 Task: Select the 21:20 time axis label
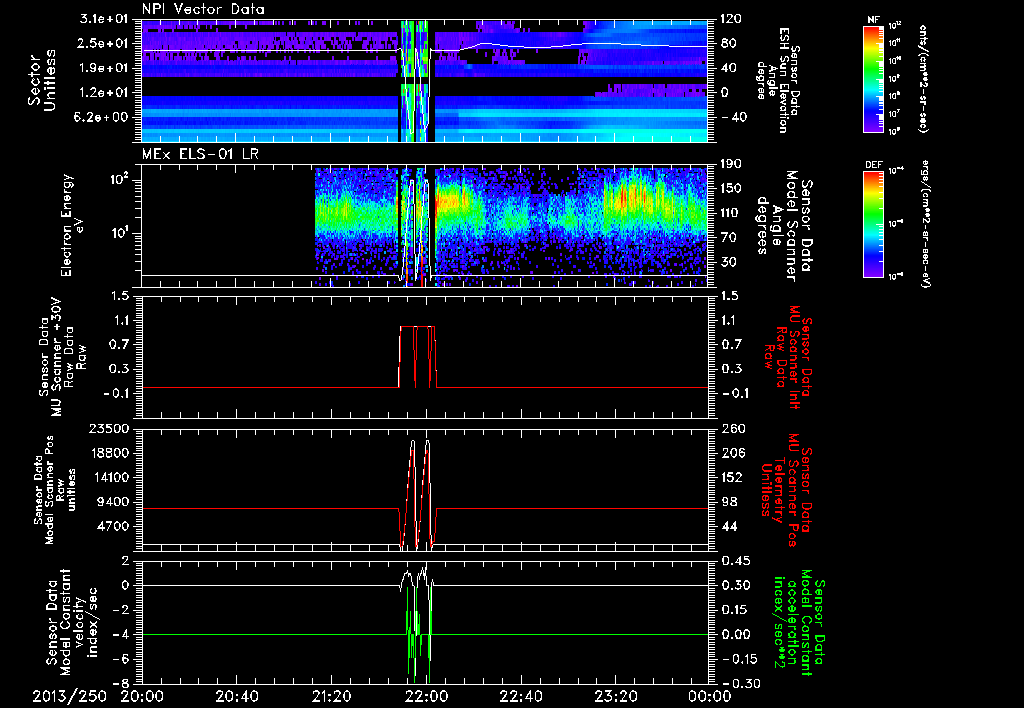point(331,696)
